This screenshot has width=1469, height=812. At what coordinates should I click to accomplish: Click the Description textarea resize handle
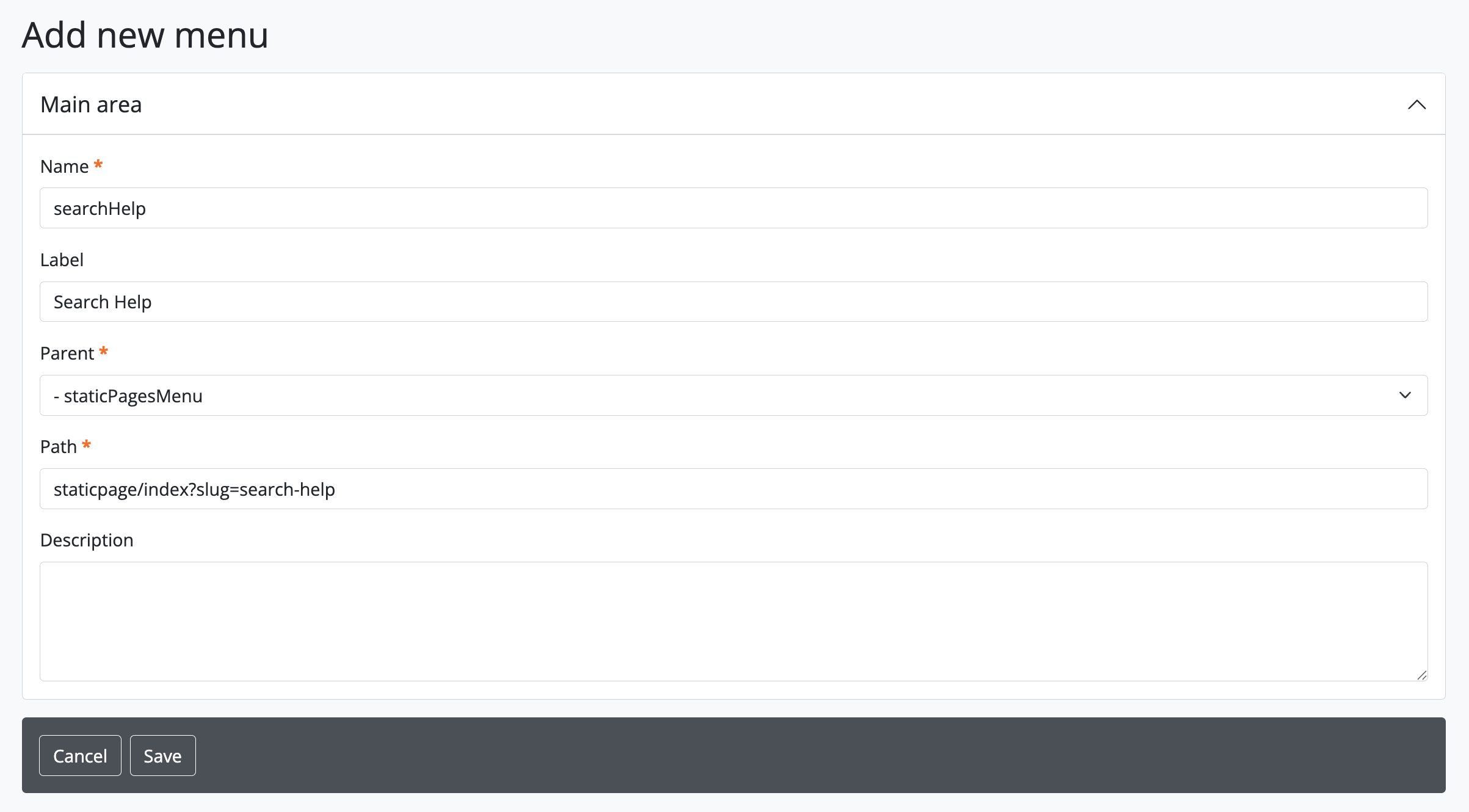tap(1421, 675)
